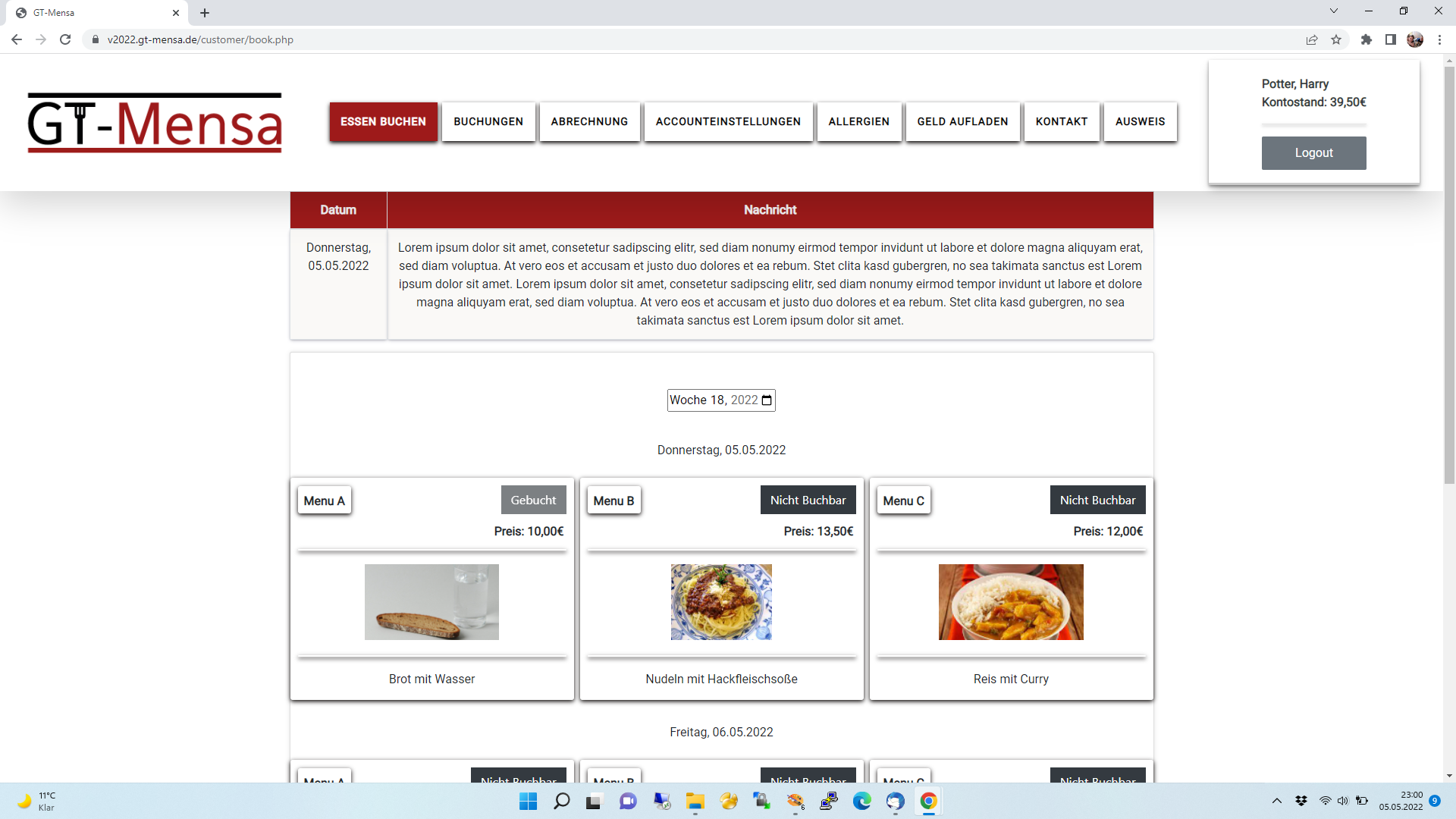Click the page vertical scrollbar

[x=1449, y=273]
